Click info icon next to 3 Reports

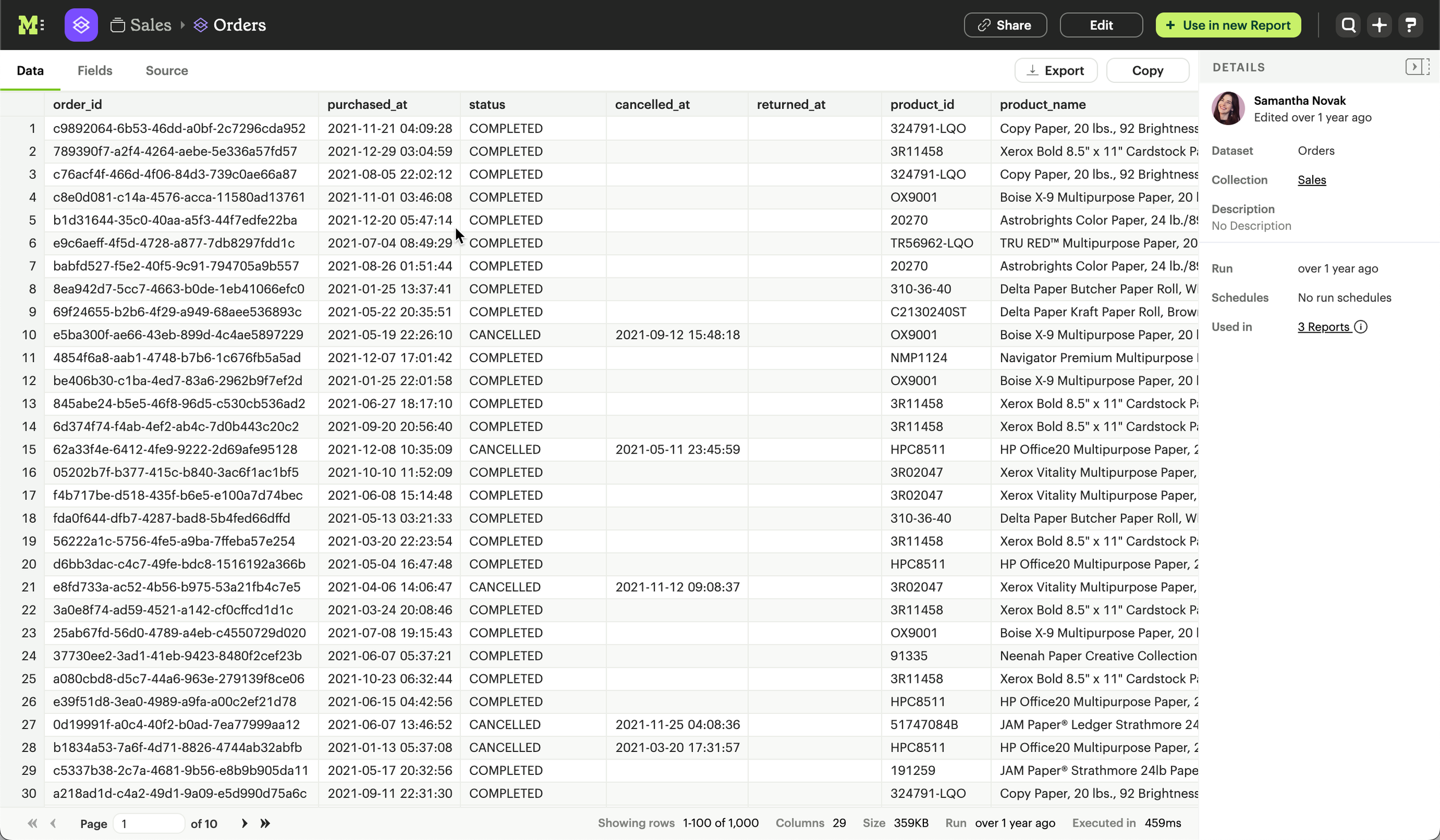click(1361, 327)
